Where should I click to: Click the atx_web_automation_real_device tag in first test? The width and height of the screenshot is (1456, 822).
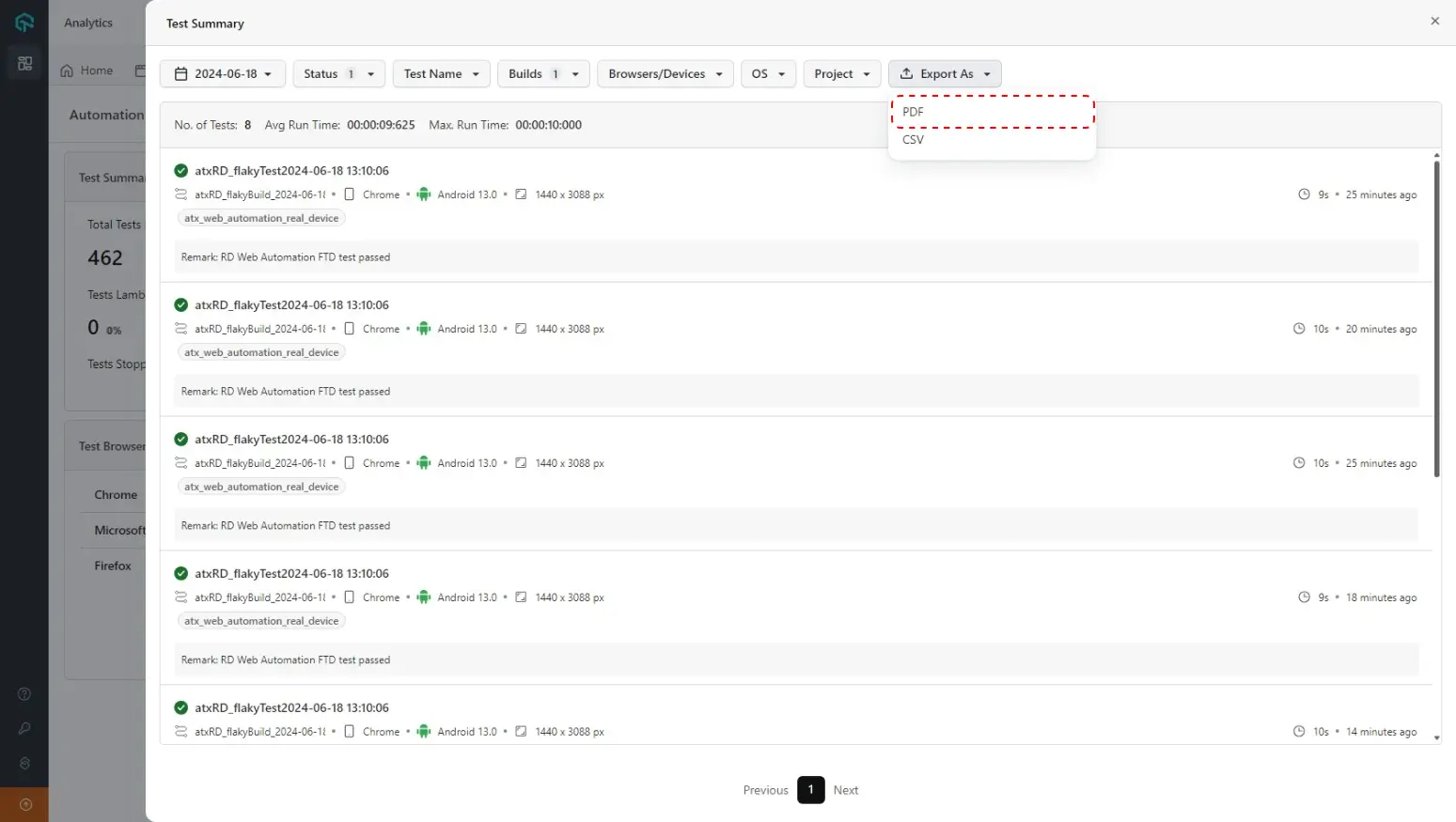[261, 218]
